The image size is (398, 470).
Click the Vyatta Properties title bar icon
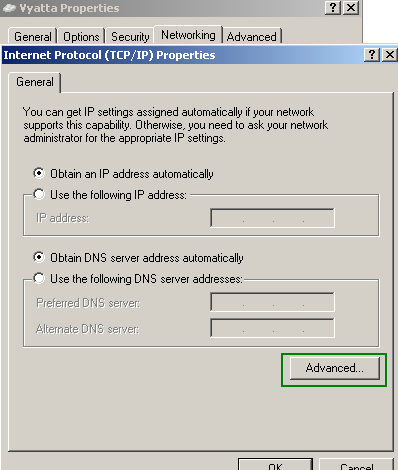[x=9, y=8]
